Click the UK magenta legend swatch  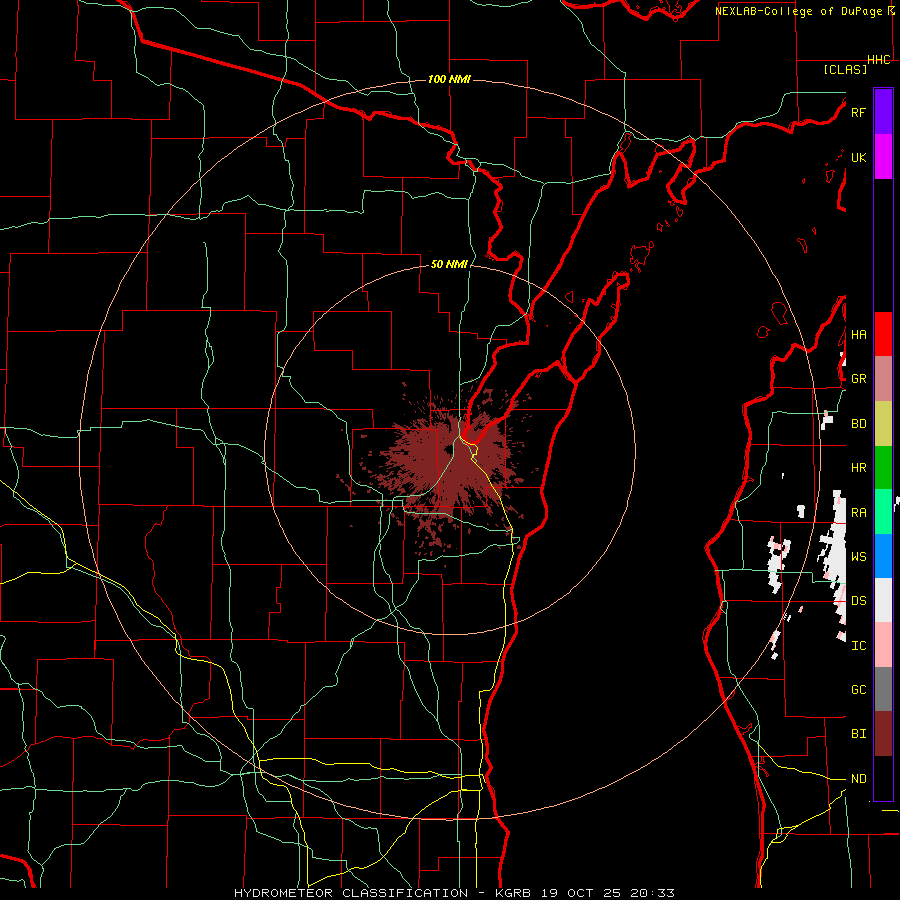click(883, 157)
